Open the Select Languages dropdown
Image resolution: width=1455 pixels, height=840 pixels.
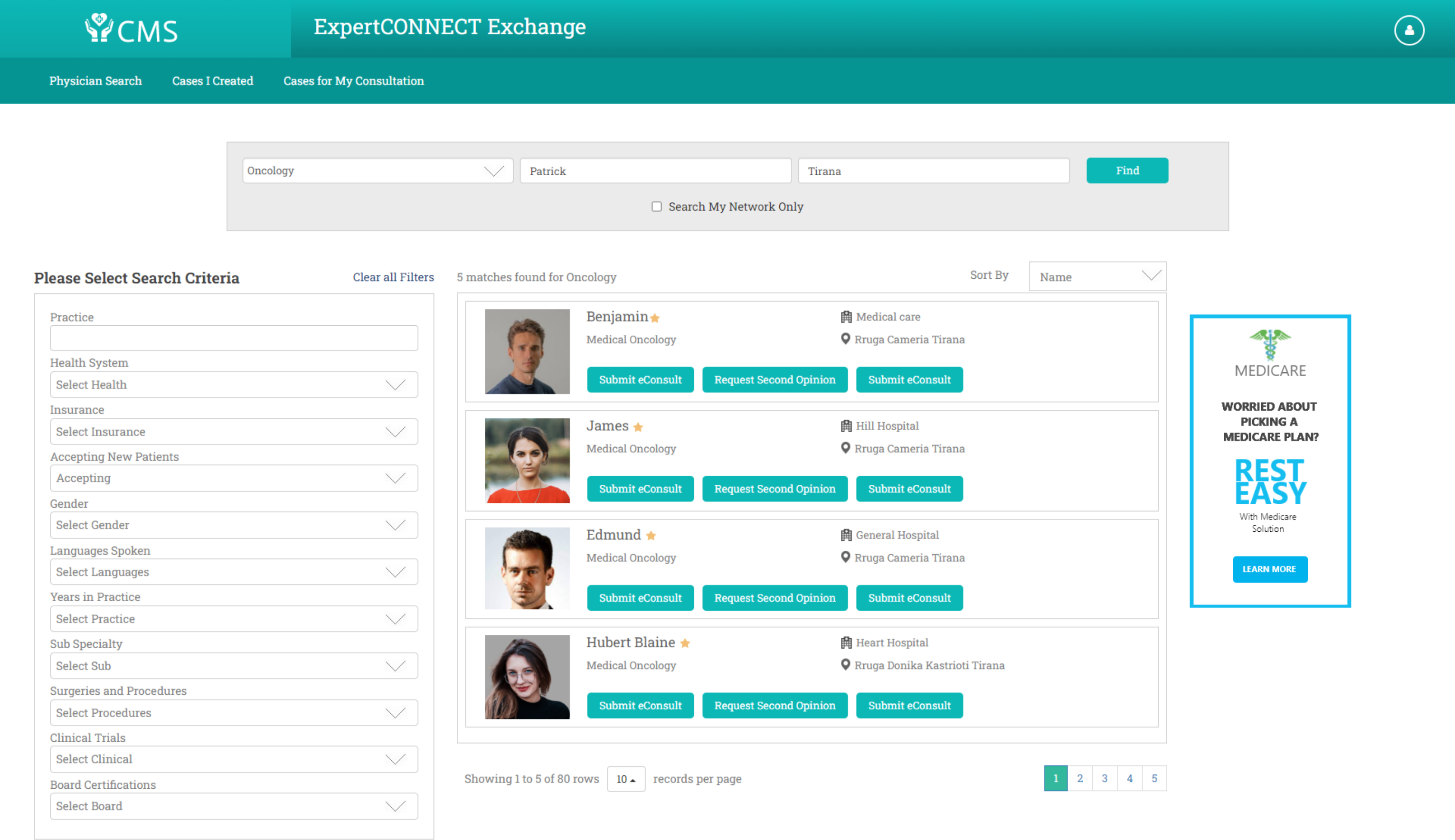pyautogui.click(x=234, y=572)
